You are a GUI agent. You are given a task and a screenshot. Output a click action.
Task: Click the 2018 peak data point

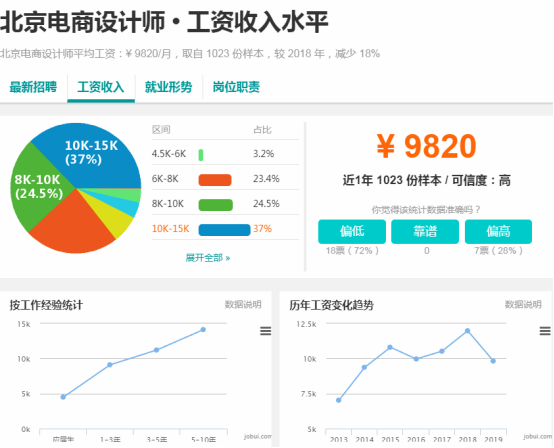coord(467,331)
